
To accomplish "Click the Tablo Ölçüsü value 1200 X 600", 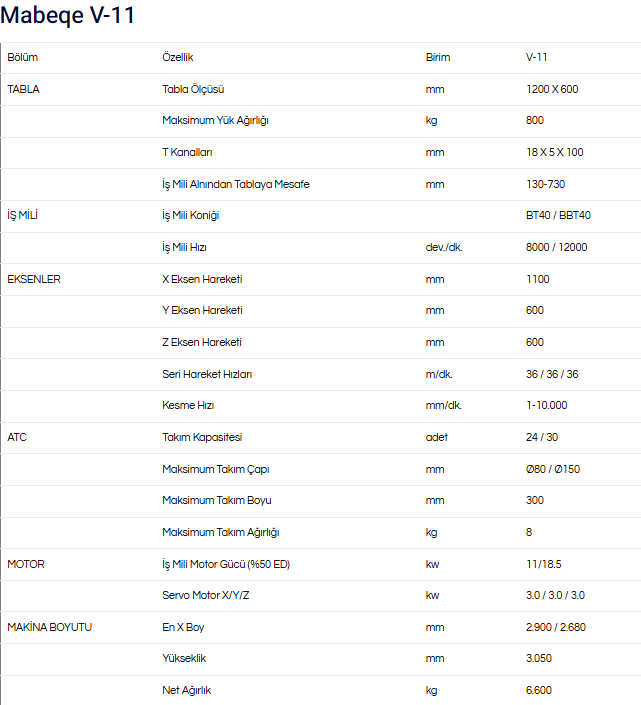I will pos(551,89).
